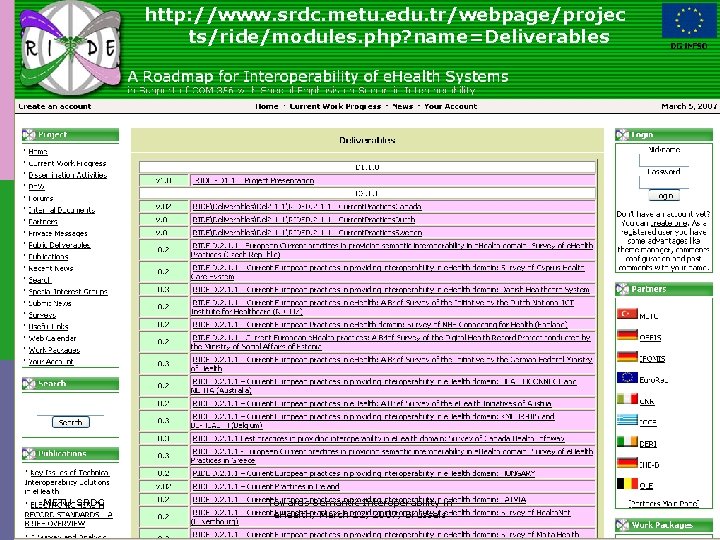Open Internal Documents in Project sidebar
The image size is (720, 540).
62,210
